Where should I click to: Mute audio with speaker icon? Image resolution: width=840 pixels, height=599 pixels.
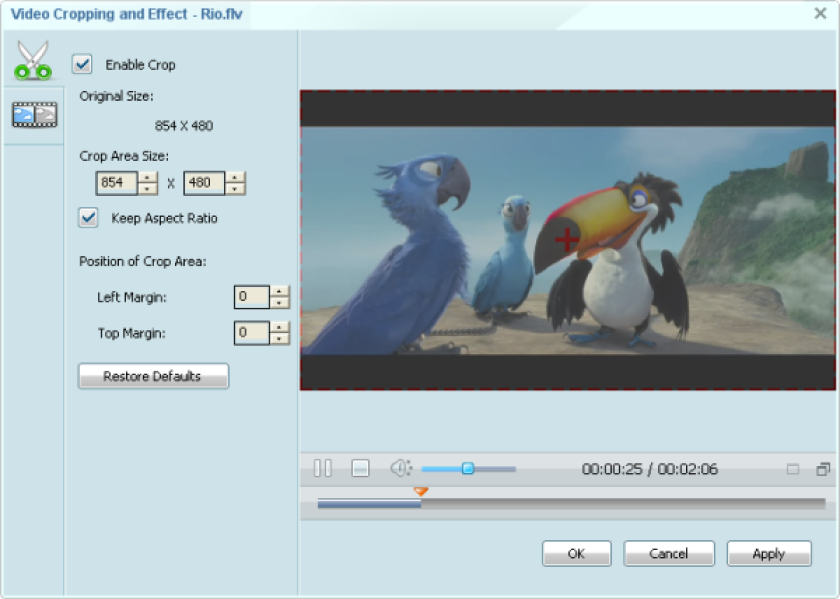(401, 468)
